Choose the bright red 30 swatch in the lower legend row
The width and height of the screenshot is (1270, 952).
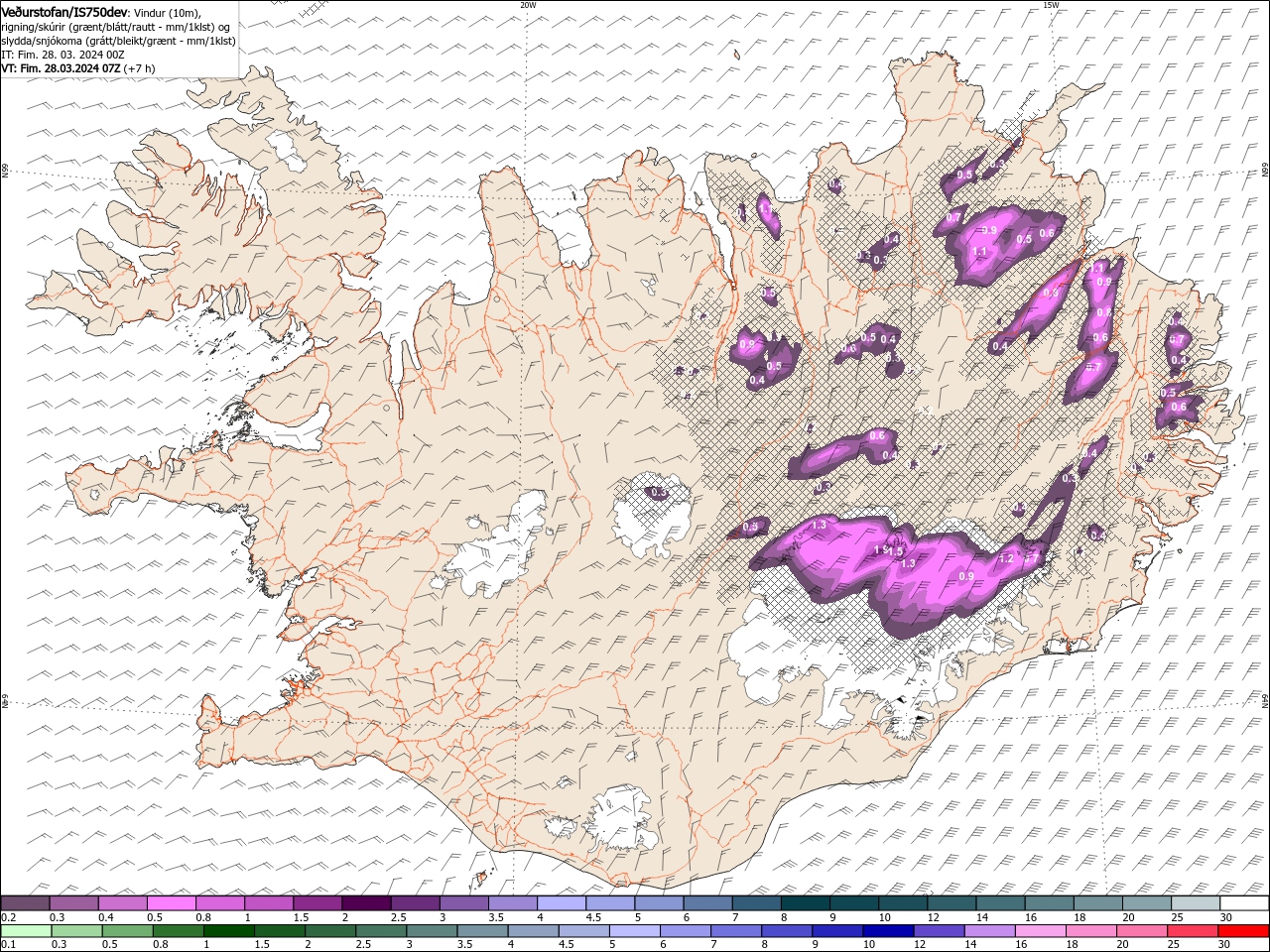tap(1243, 931)
